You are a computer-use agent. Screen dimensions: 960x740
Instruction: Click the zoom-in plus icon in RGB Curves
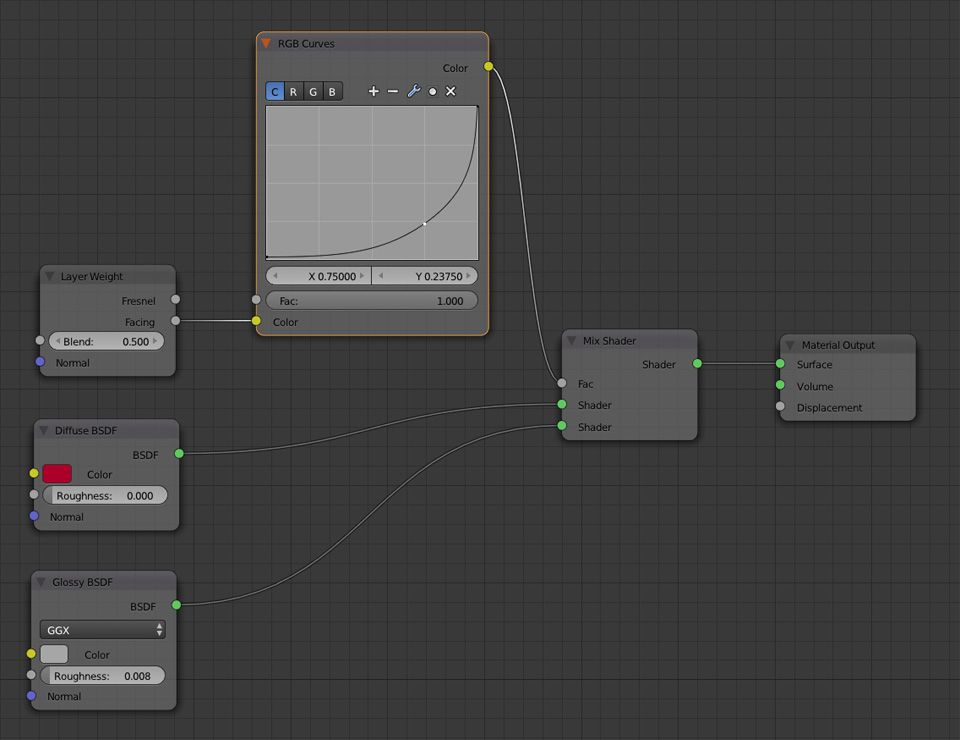[x=373, y=91]
